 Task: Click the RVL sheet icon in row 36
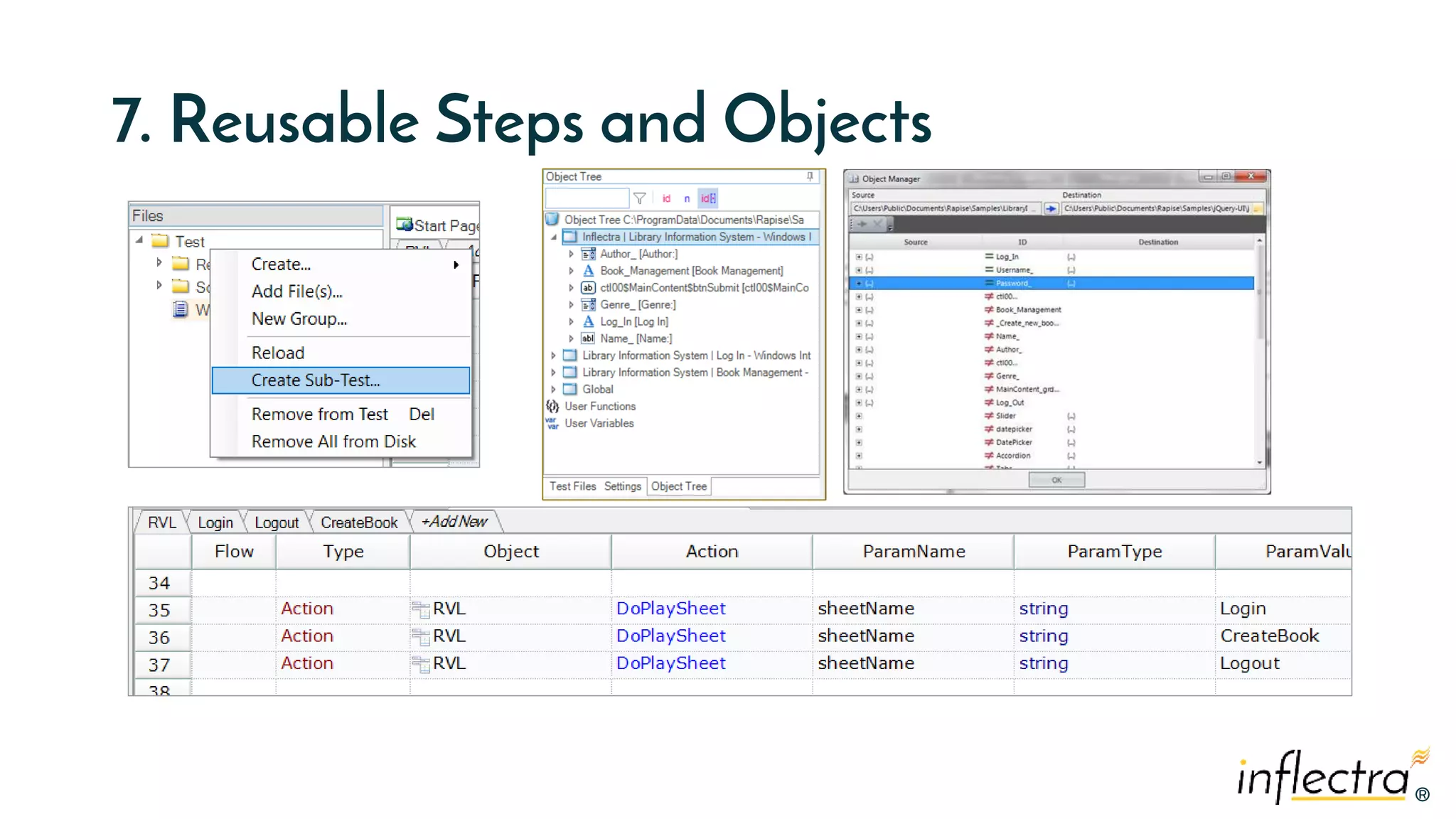tap(421, 636)
